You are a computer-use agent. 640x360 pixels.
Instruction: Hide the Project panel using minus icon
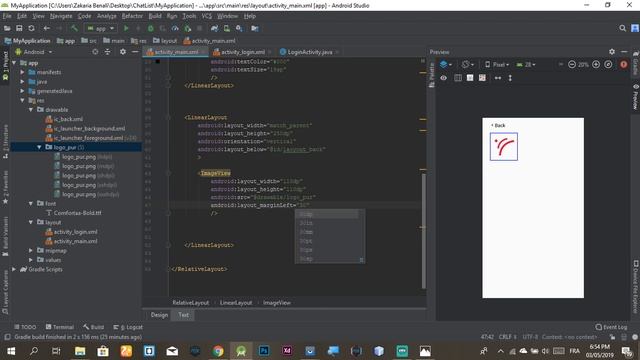[x=135, y=52]
